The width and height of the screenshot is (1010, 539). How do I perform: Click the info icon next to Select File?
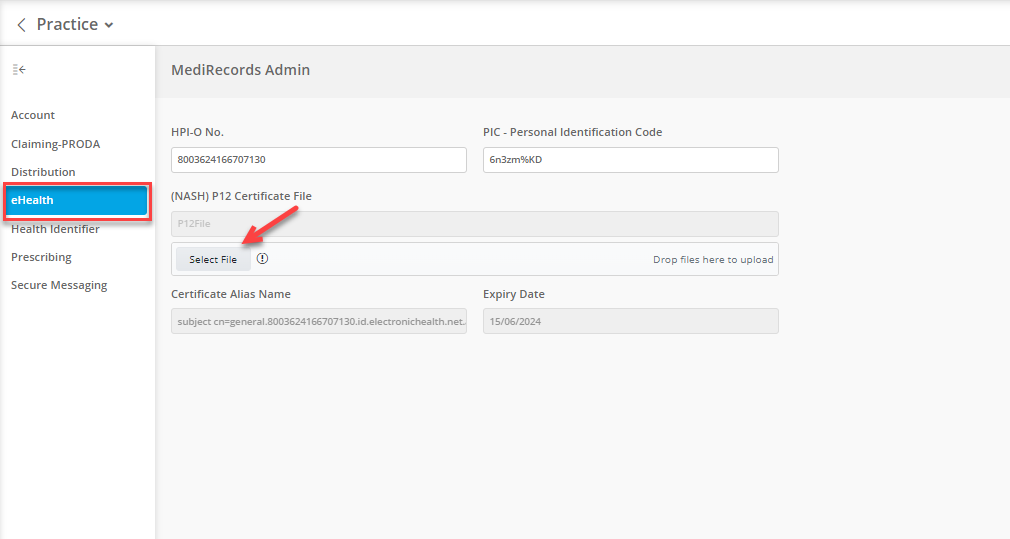pyautogui.click(x=262, y=258)
